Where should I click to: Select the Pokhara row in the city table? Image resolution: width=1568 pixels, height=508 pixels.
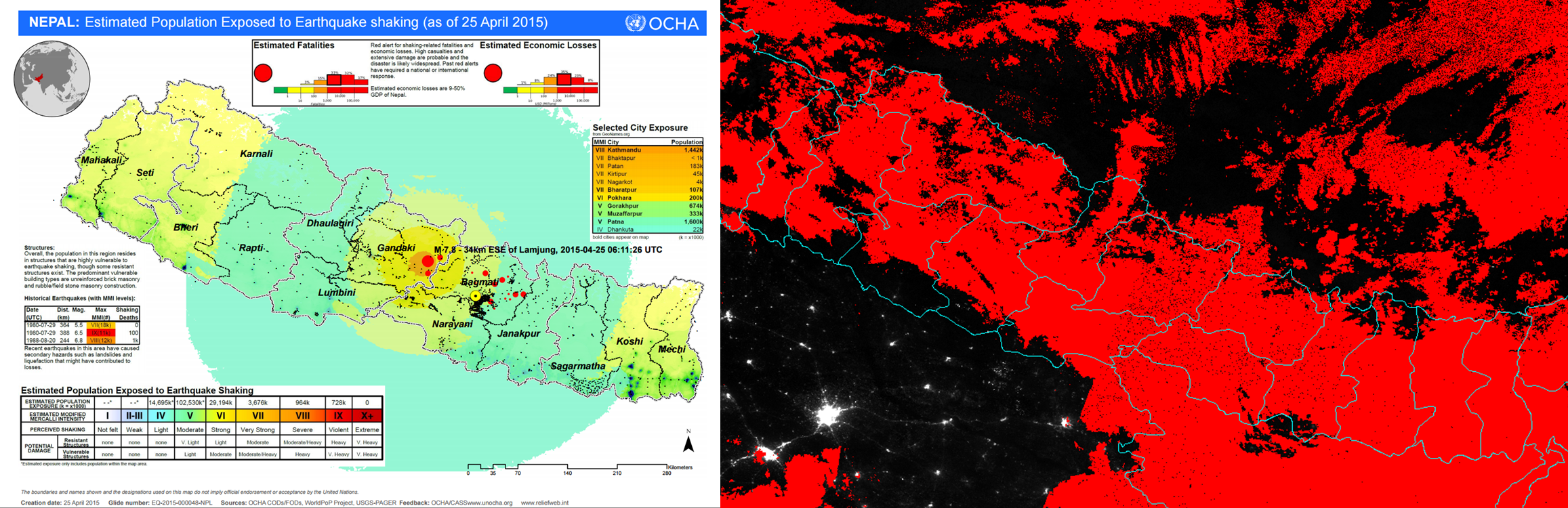coord(648,198)
